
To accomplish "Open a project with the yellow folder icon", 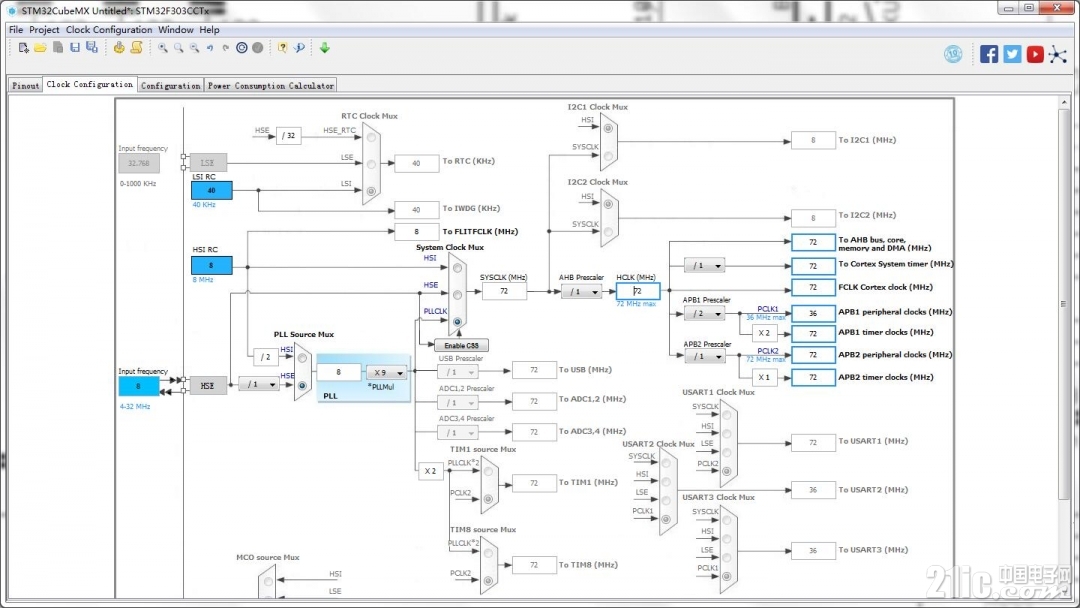I will (40, 48).
